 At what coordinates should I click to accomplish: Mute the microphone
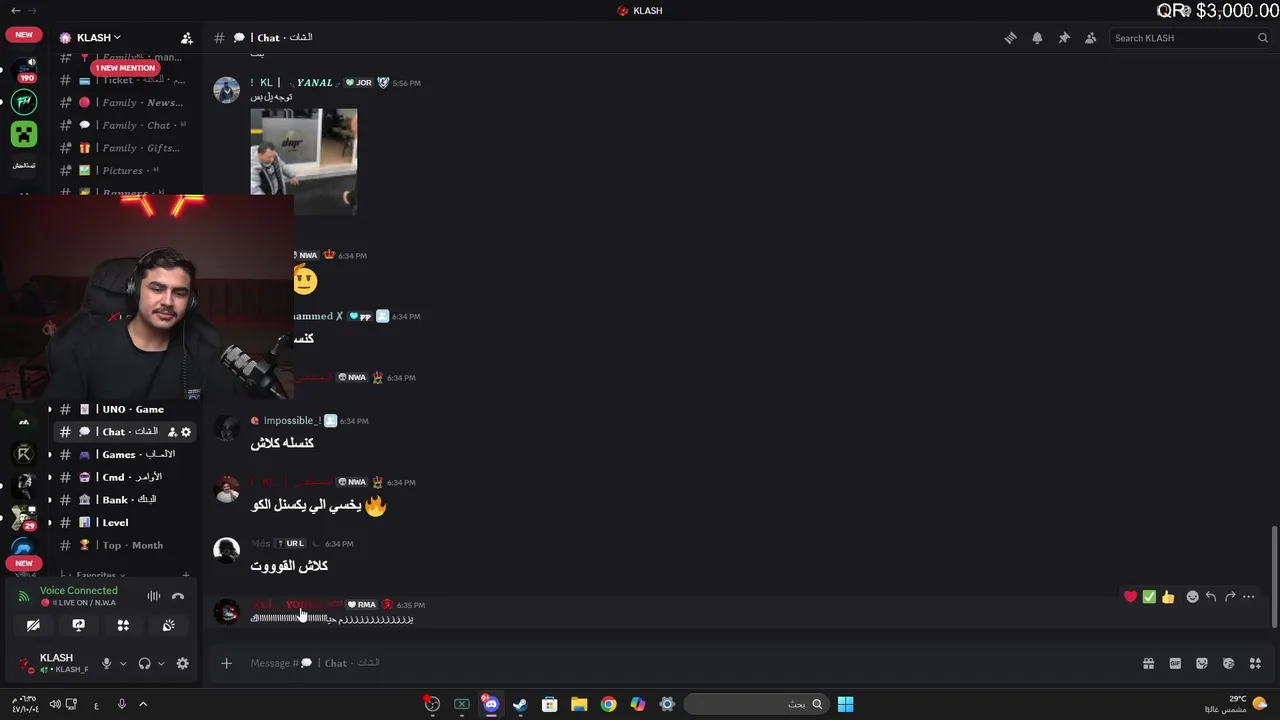point(107,663)
